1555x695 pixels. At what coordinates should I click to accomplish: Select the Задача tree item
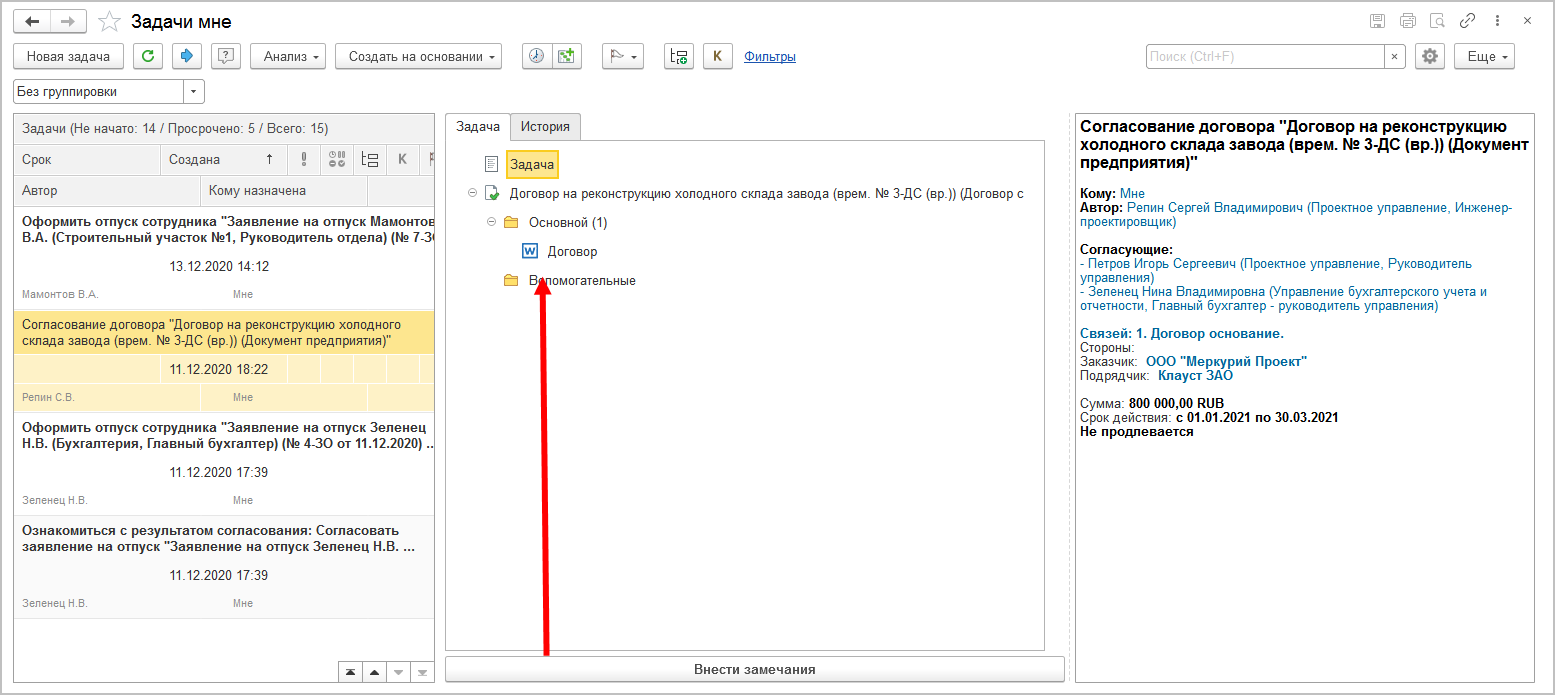pyautogui.click(x=532, y=164)
